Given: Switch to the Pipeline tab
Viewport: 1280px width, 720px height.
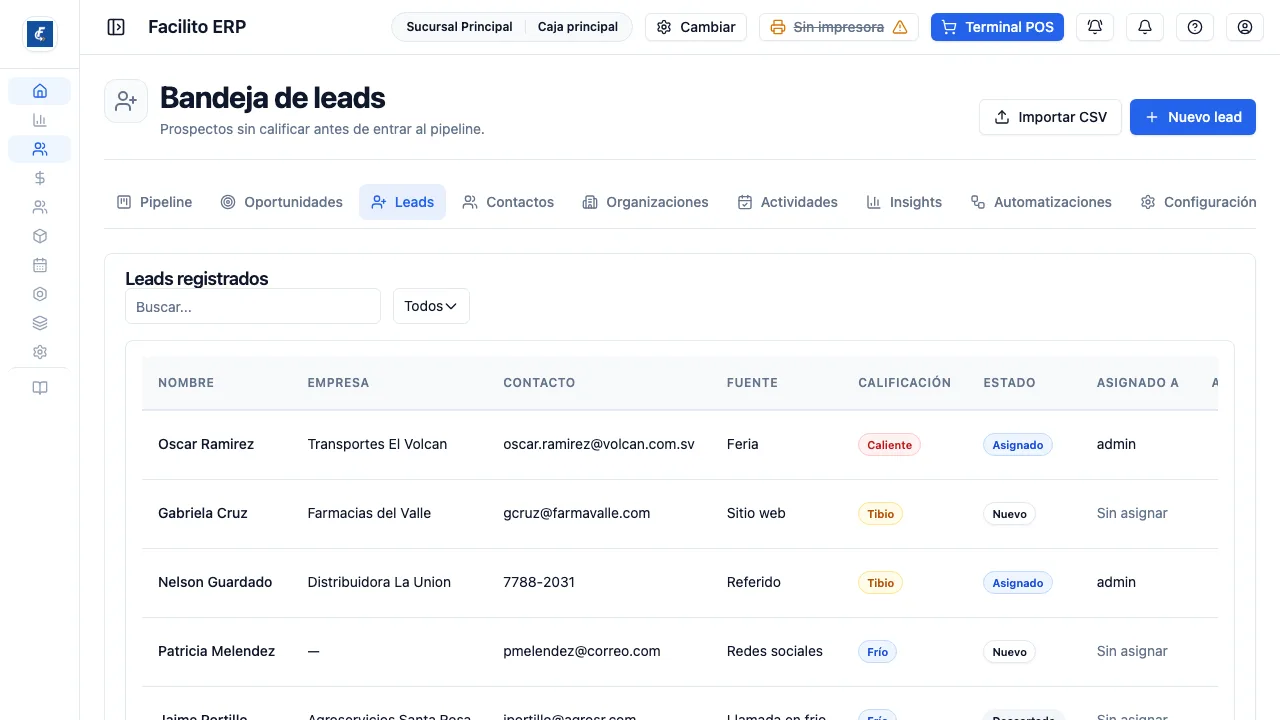Looking at the screenshot, I should click(x=155, y=202).
